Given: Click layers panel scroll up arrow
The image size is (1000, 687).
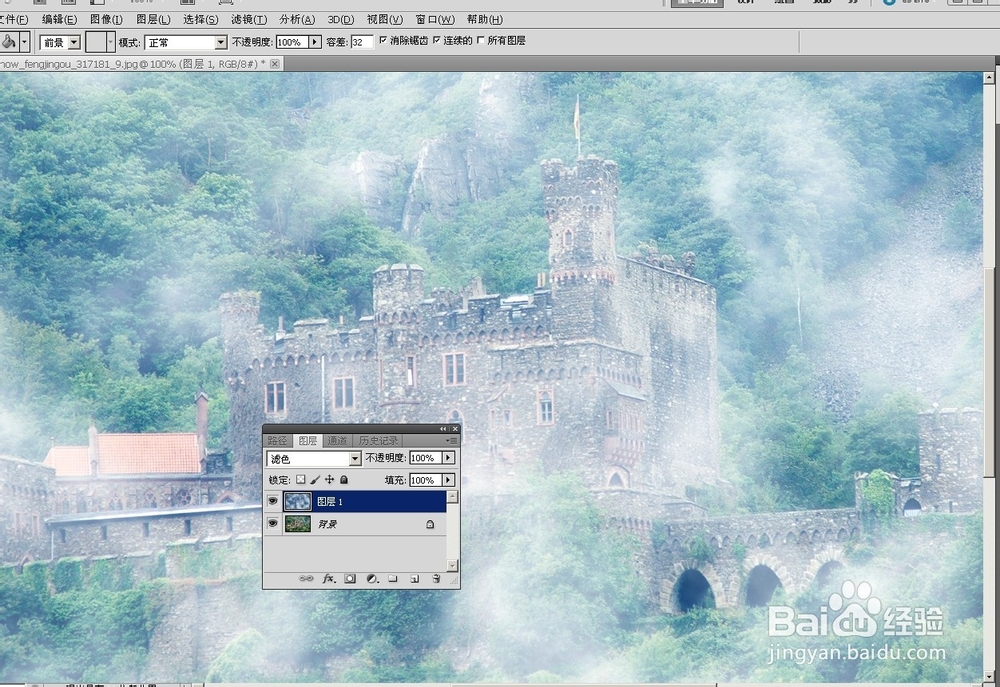Looking at the screenshot, I should click(452, 497).
